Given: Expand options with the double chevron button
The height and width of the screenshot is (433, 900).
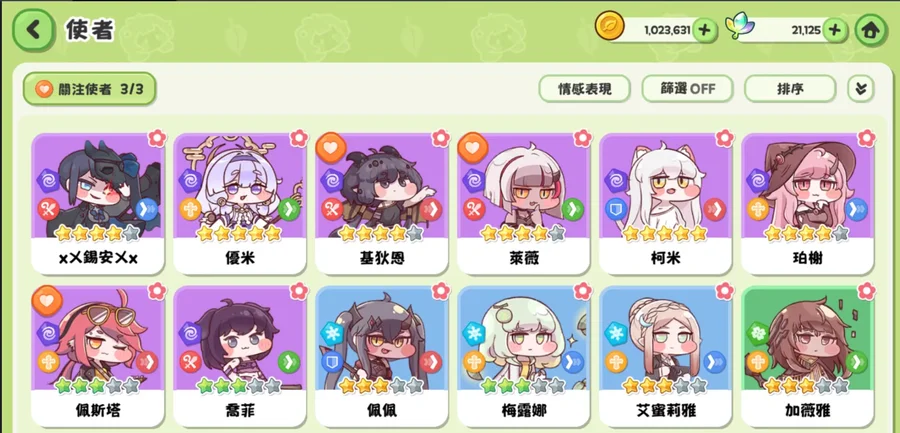Looking at the screenshot, I should pos(860,88).
